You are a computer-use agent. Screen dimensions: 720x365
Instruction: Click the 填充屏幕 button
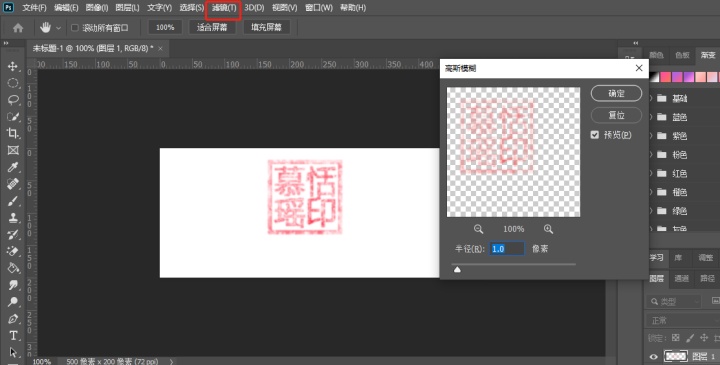(x=266, y=28)
